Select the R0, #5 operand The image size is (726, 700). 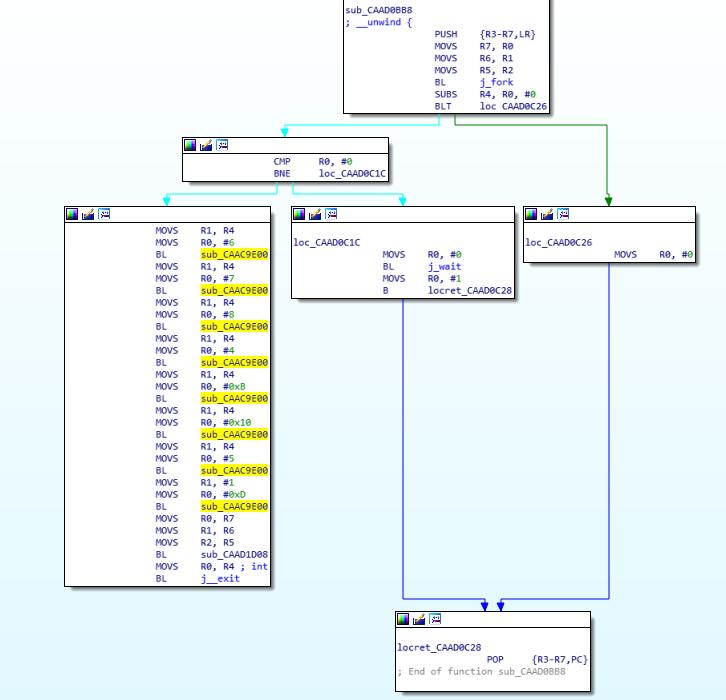coord(218,459)
